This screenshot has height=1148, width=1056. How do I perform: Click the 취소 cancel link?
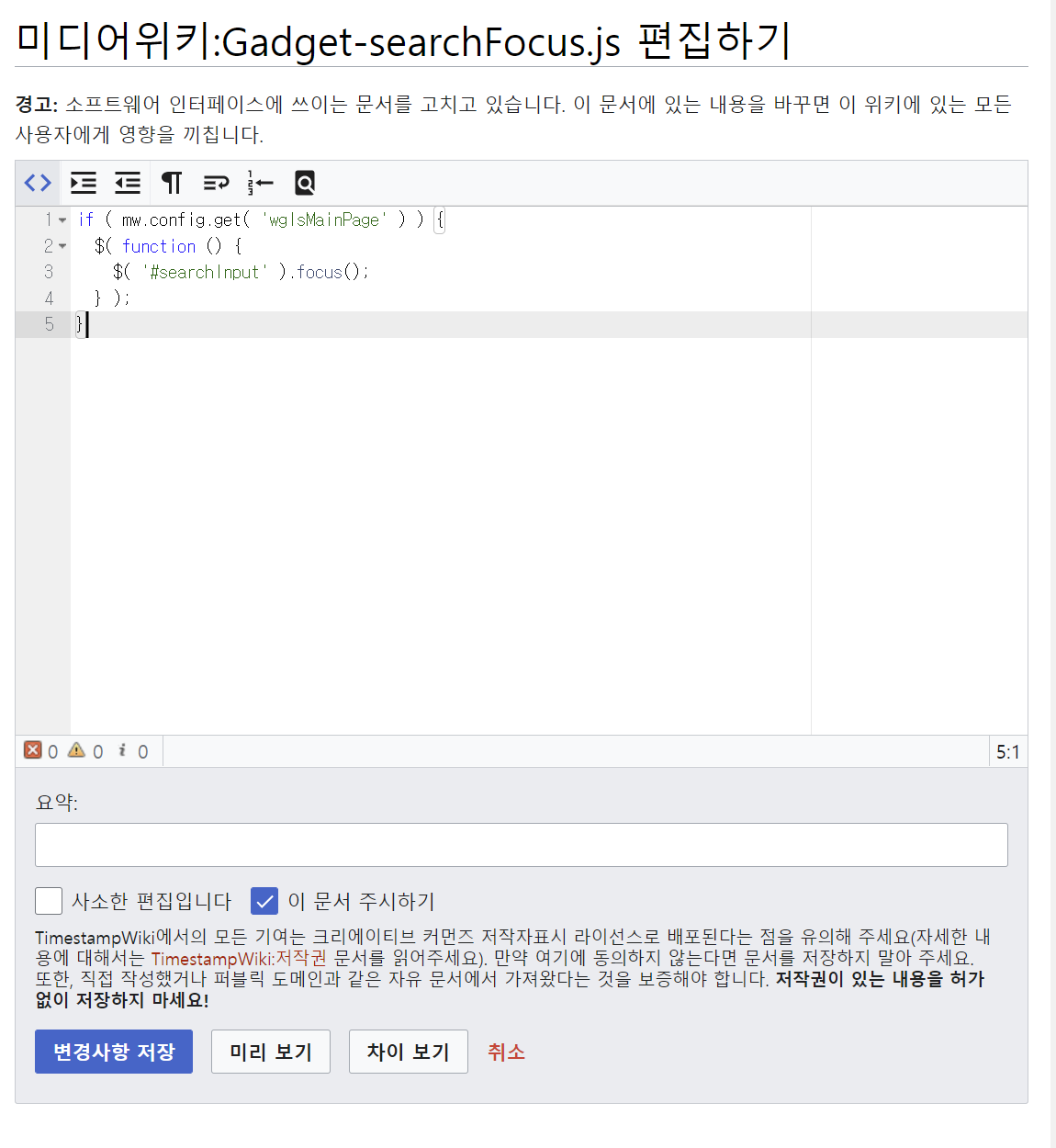pos(506,1052)
